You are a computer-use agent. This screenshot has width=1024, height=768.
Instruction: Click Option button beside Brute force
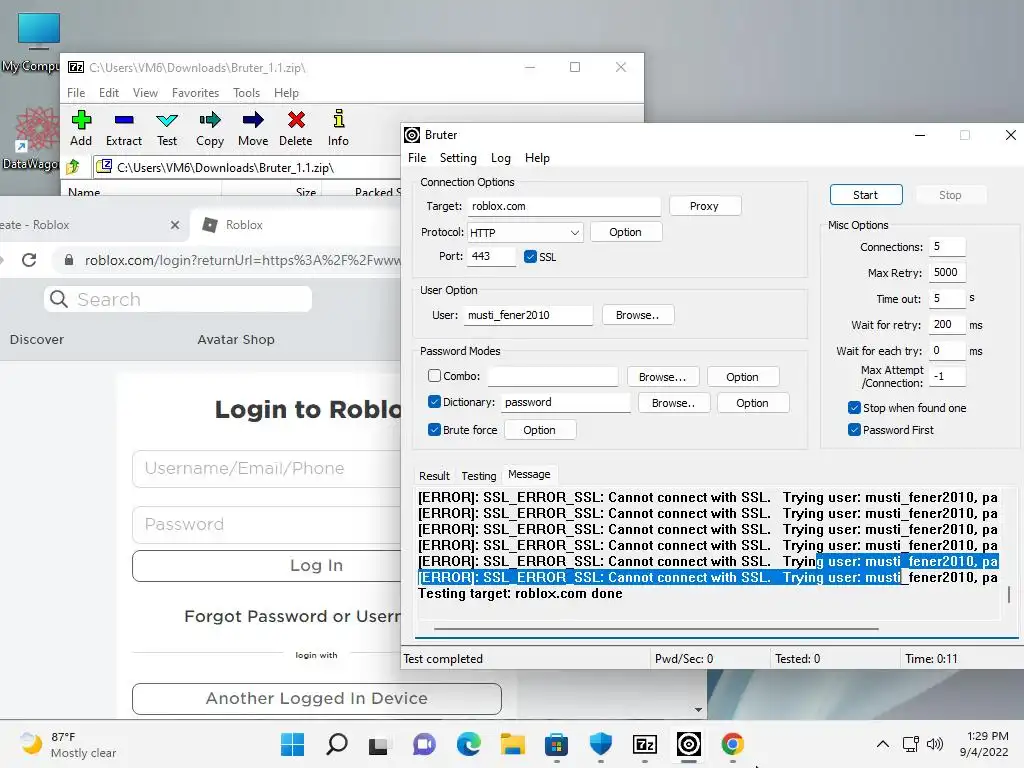pos(539,430)
